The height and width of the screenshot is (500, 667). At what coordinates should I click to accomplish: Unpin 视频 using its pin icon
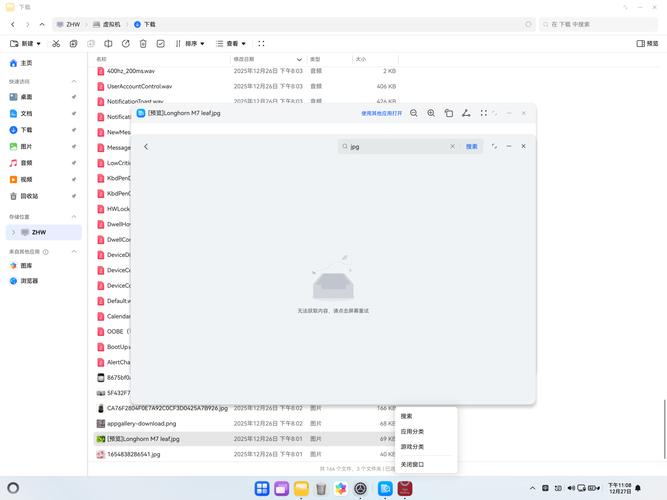pyautogui.click(x=74, y=179)
